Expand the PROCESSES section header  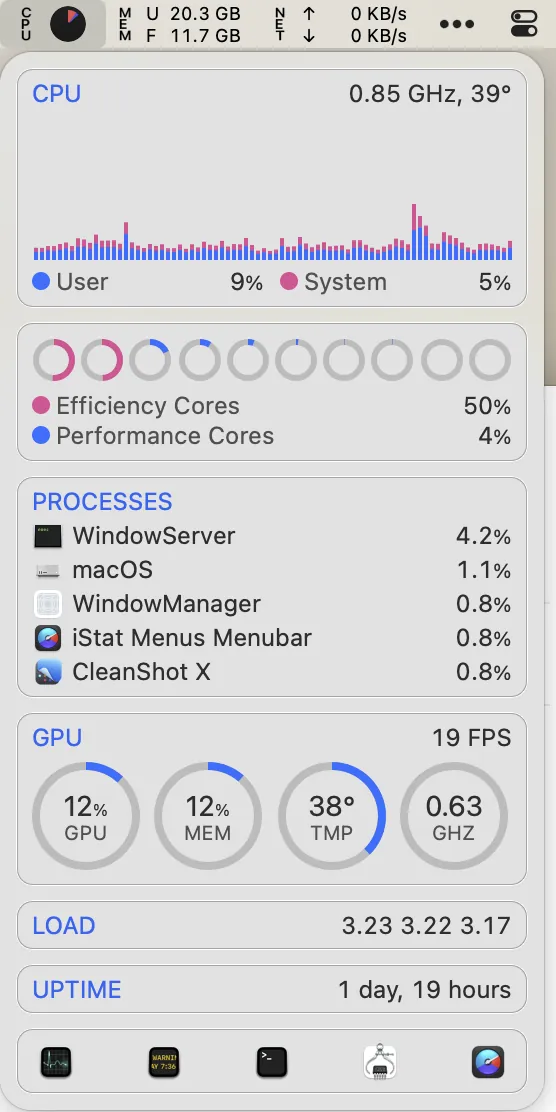(x=102, y=501)
